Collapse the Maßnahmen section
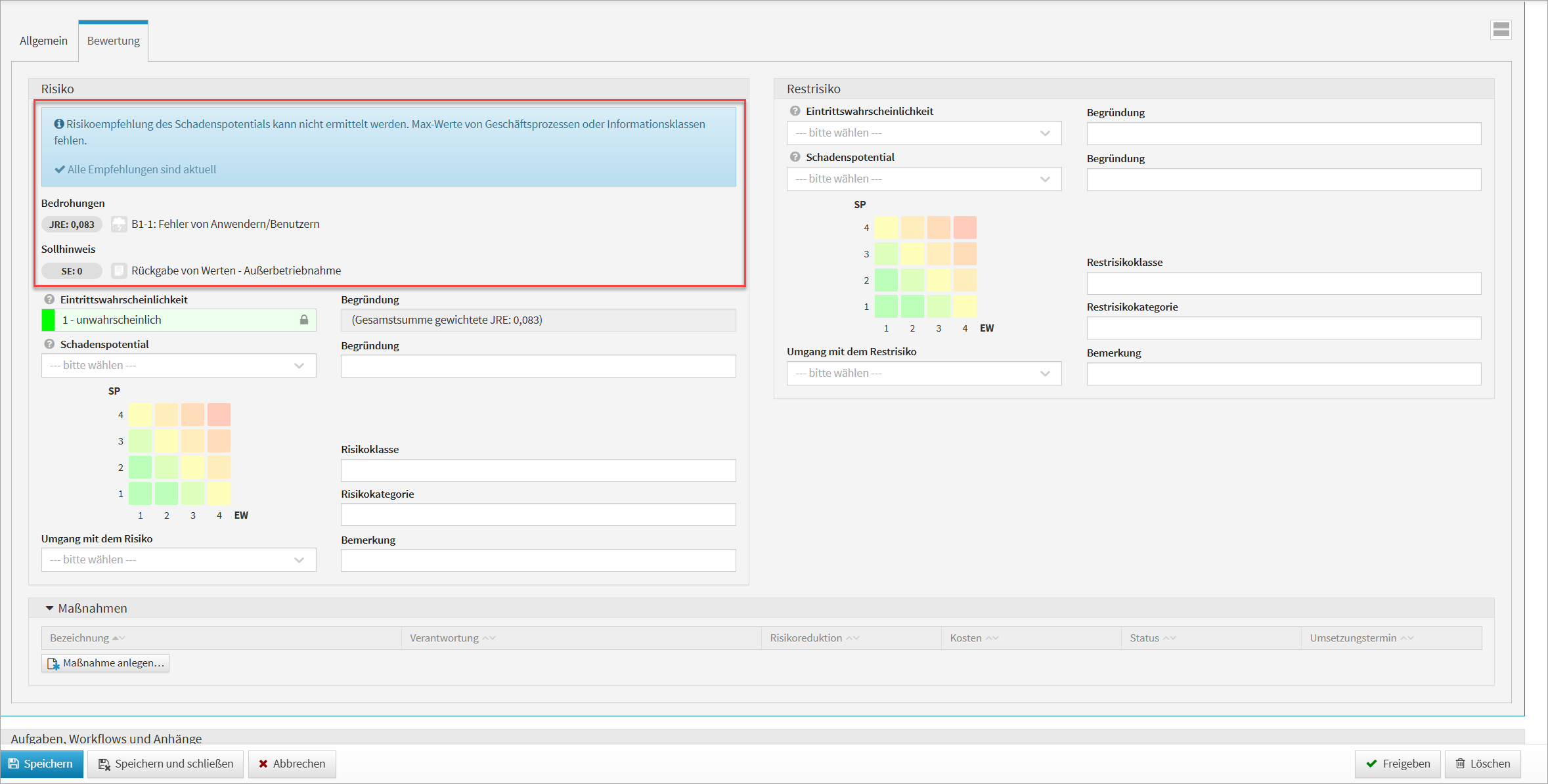 coord(49,608)
